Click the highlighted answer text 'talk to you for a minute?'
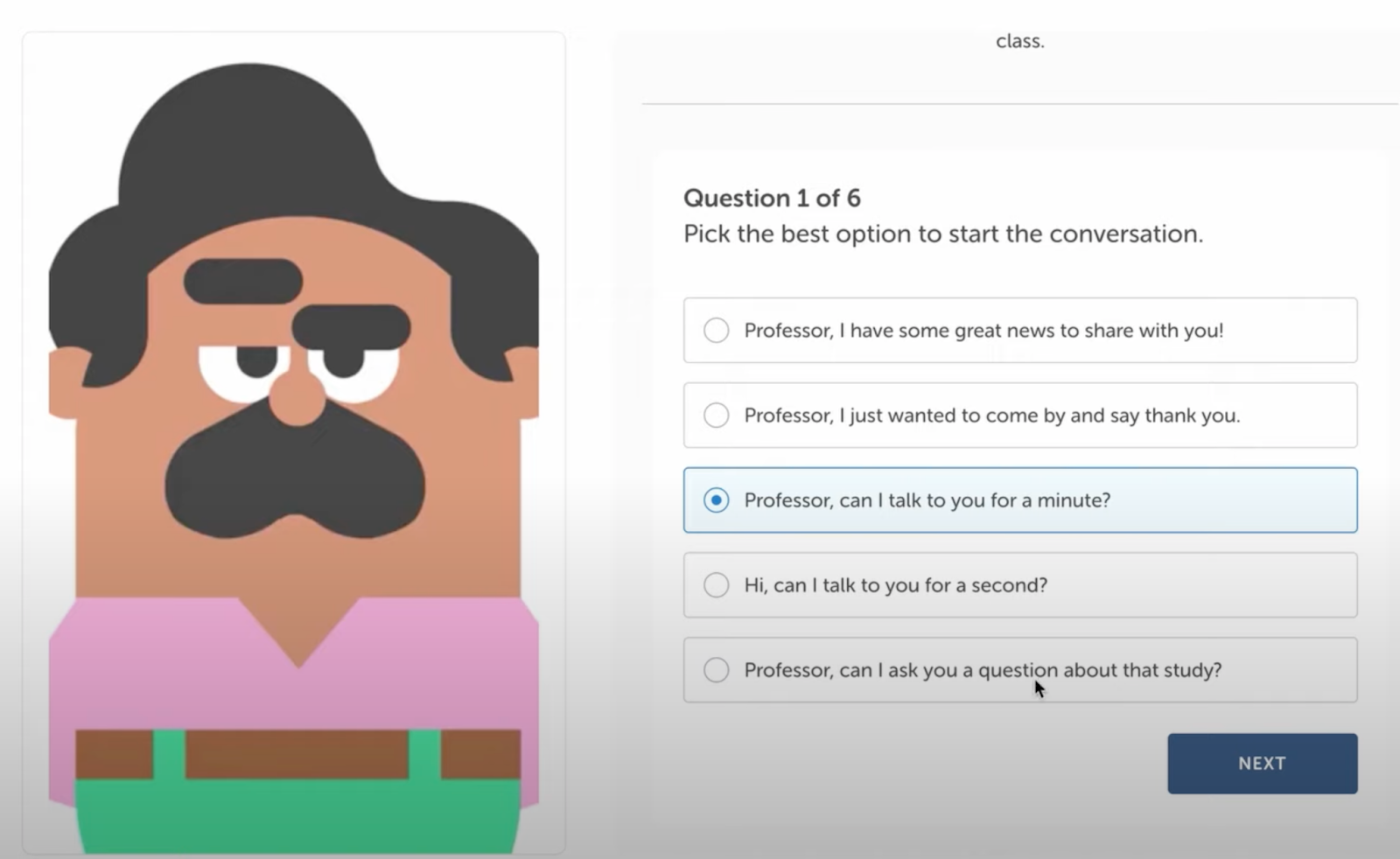 coord(927,500)
